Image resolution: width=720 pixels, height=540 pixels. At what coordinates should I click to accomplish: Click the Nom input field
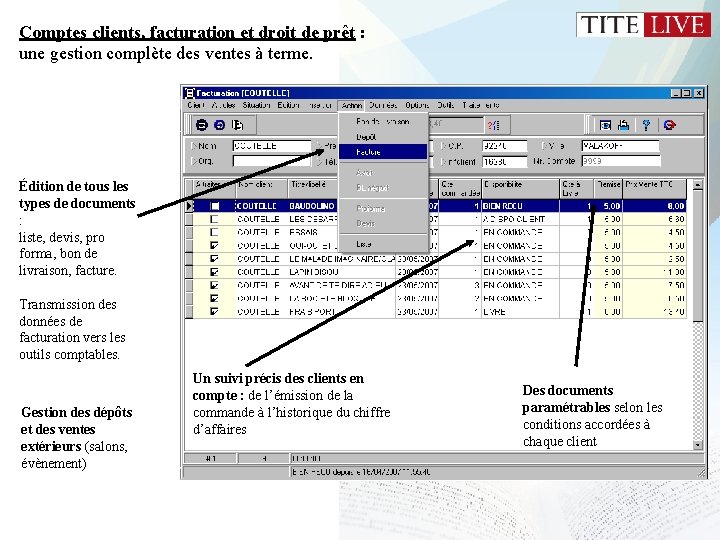click(272, 146)
